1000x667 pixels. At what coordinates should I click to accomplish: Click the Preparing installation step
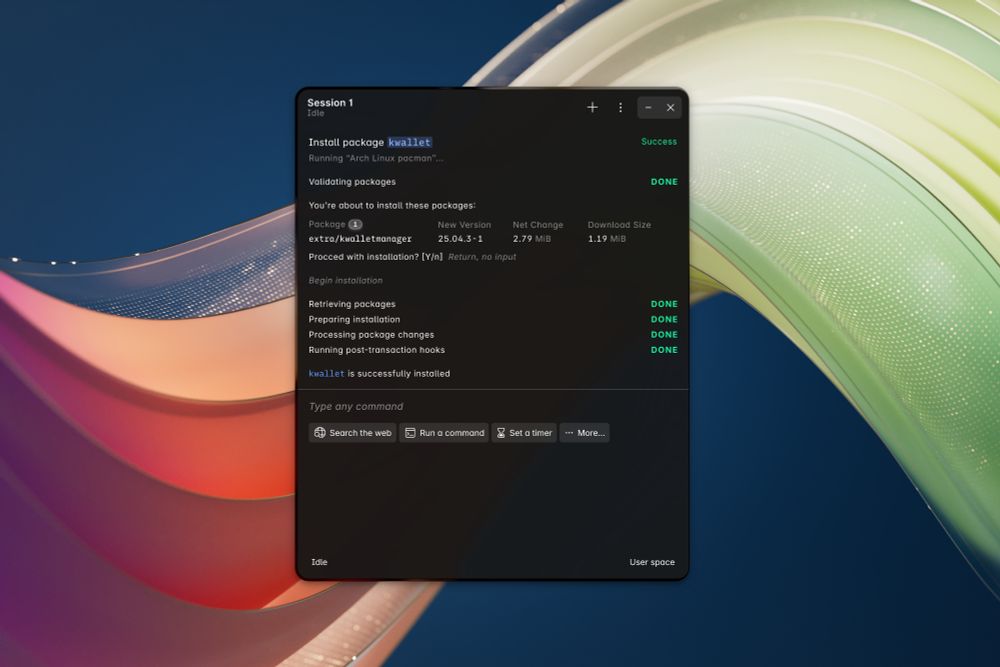pos(355,319)
